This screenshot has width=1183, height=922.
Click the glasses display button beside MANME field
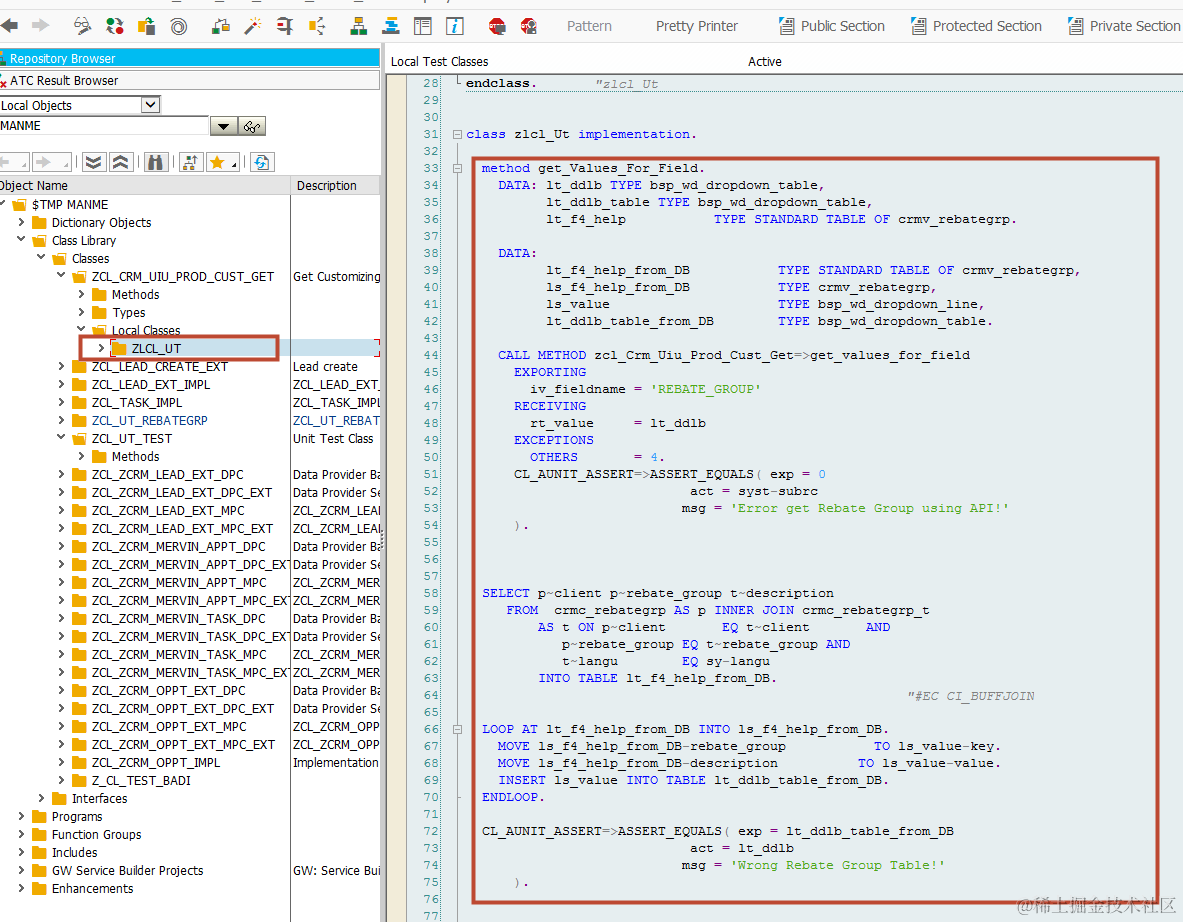(252, 126)
